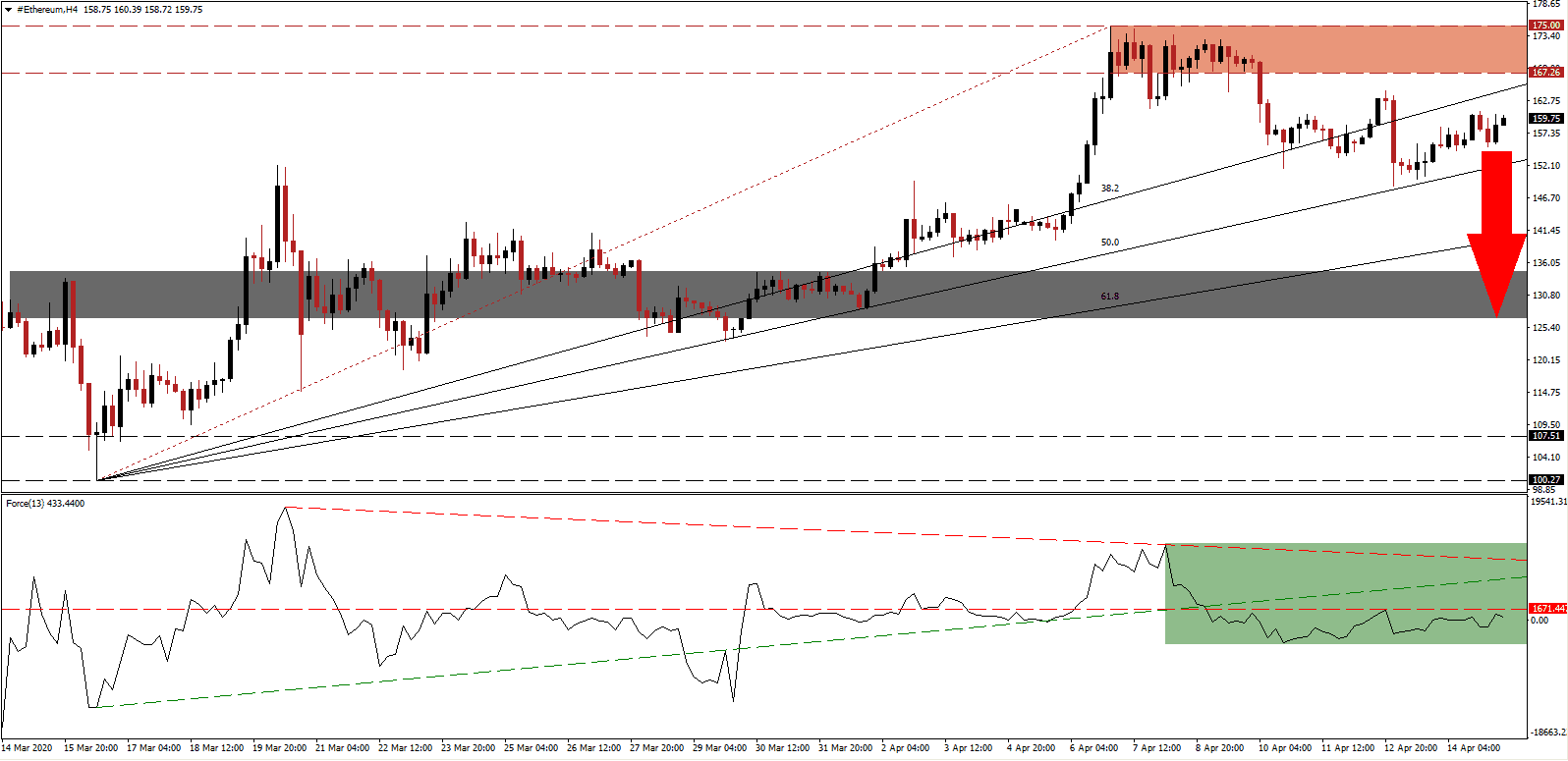Click the 6 Apr 04:00 time axis label
Image resolution: width=1568 pixels, height=761 pixels.
pos(1093,748)
